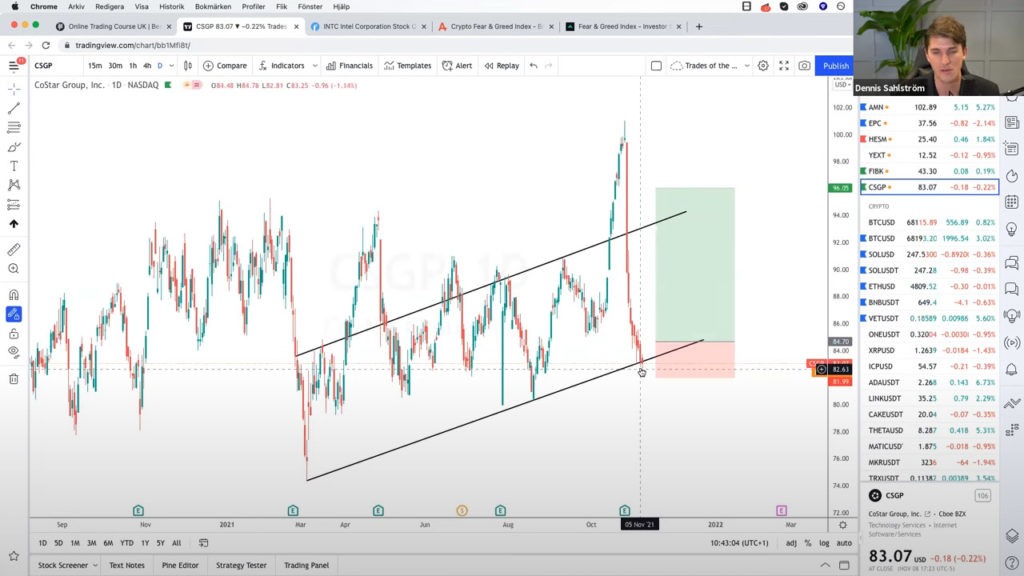Select the 15m timeframe

tap(95, 65)
